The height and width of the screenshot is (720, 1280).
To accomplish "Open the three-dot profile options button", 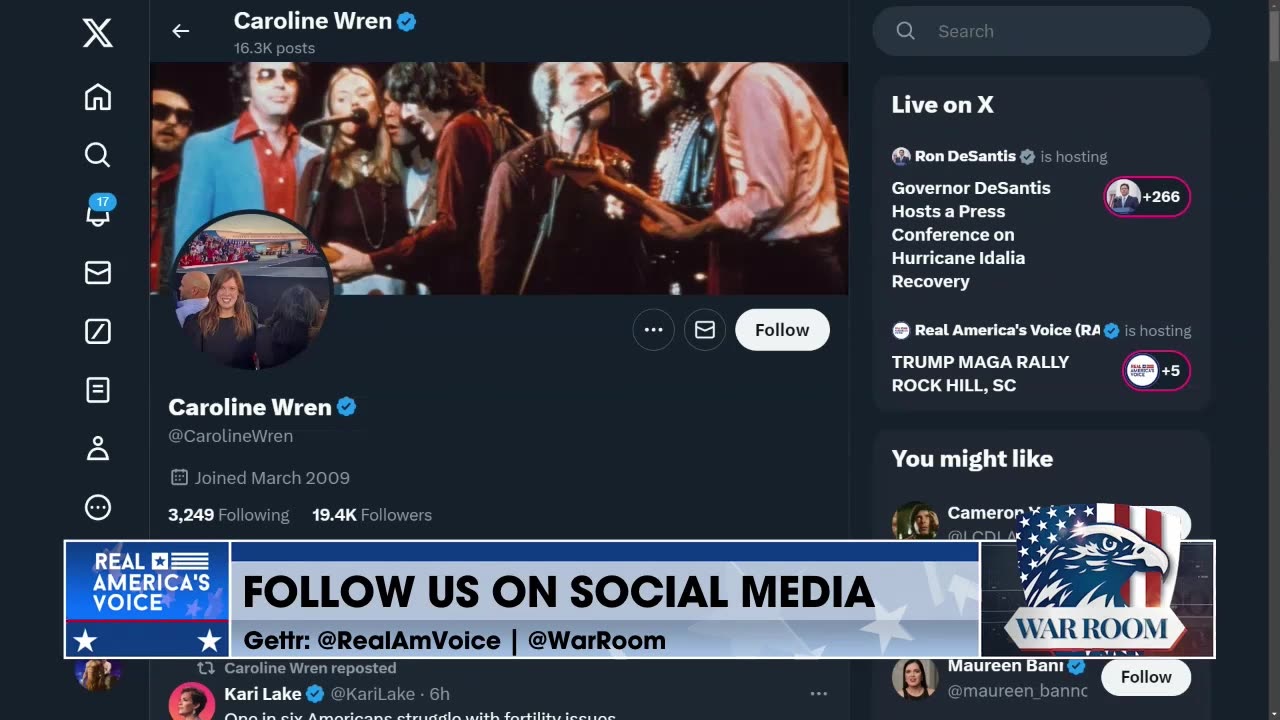I will pyautogui.click(x=653, y=330).
